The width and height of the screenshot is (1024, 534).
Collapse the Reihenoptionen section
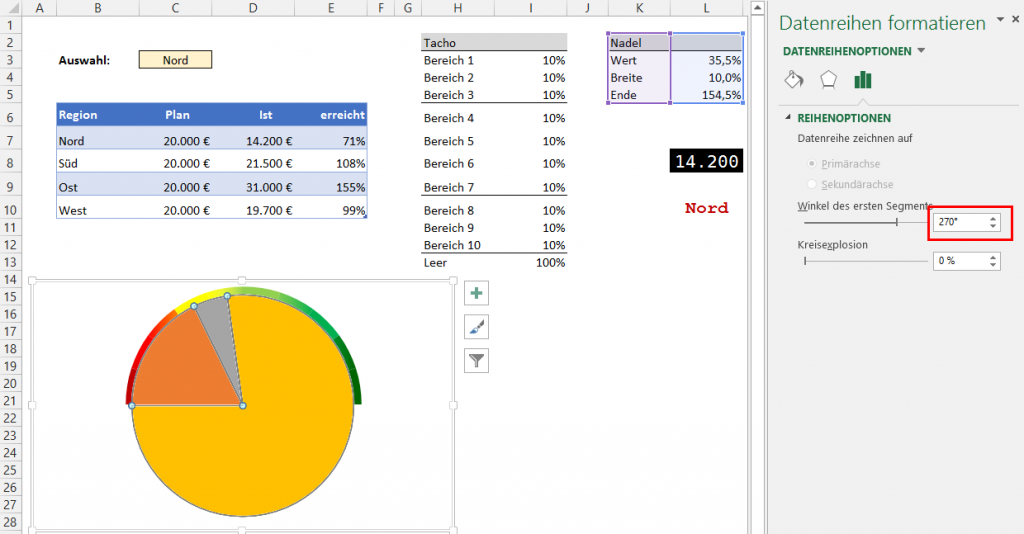[788, 118]
